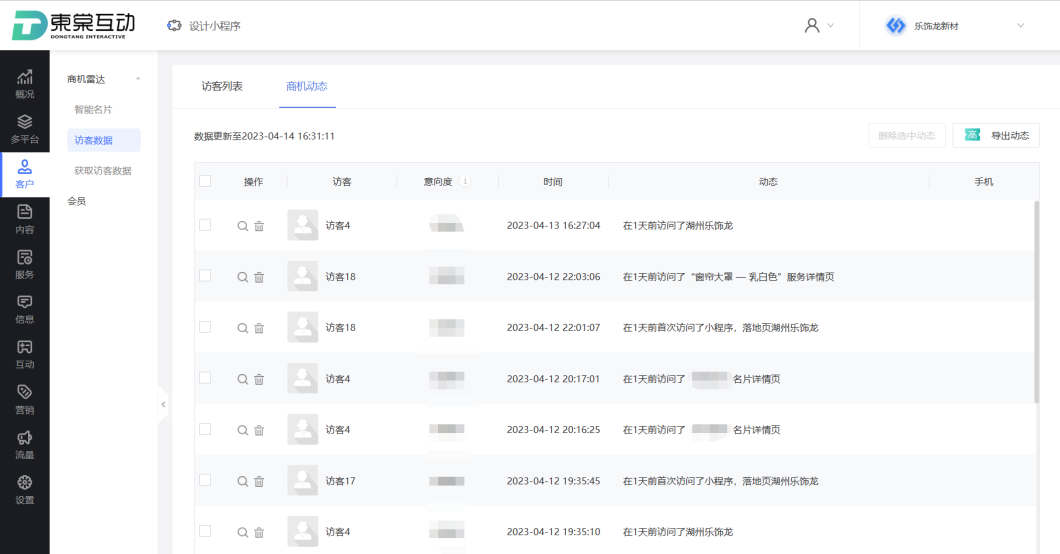Screen dimensions: 1060x554
Task: Open 智能名片 in the submenu
Action: coord(93,109)
